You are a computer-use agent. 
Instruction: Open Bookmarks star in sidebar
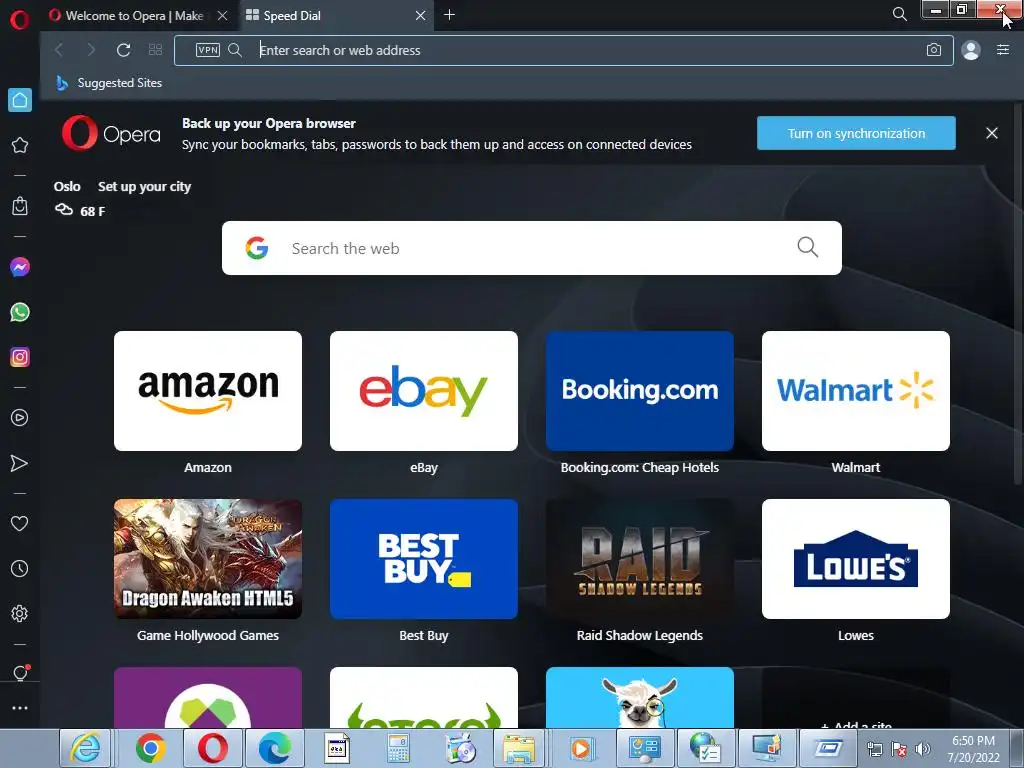click(20, 145)
